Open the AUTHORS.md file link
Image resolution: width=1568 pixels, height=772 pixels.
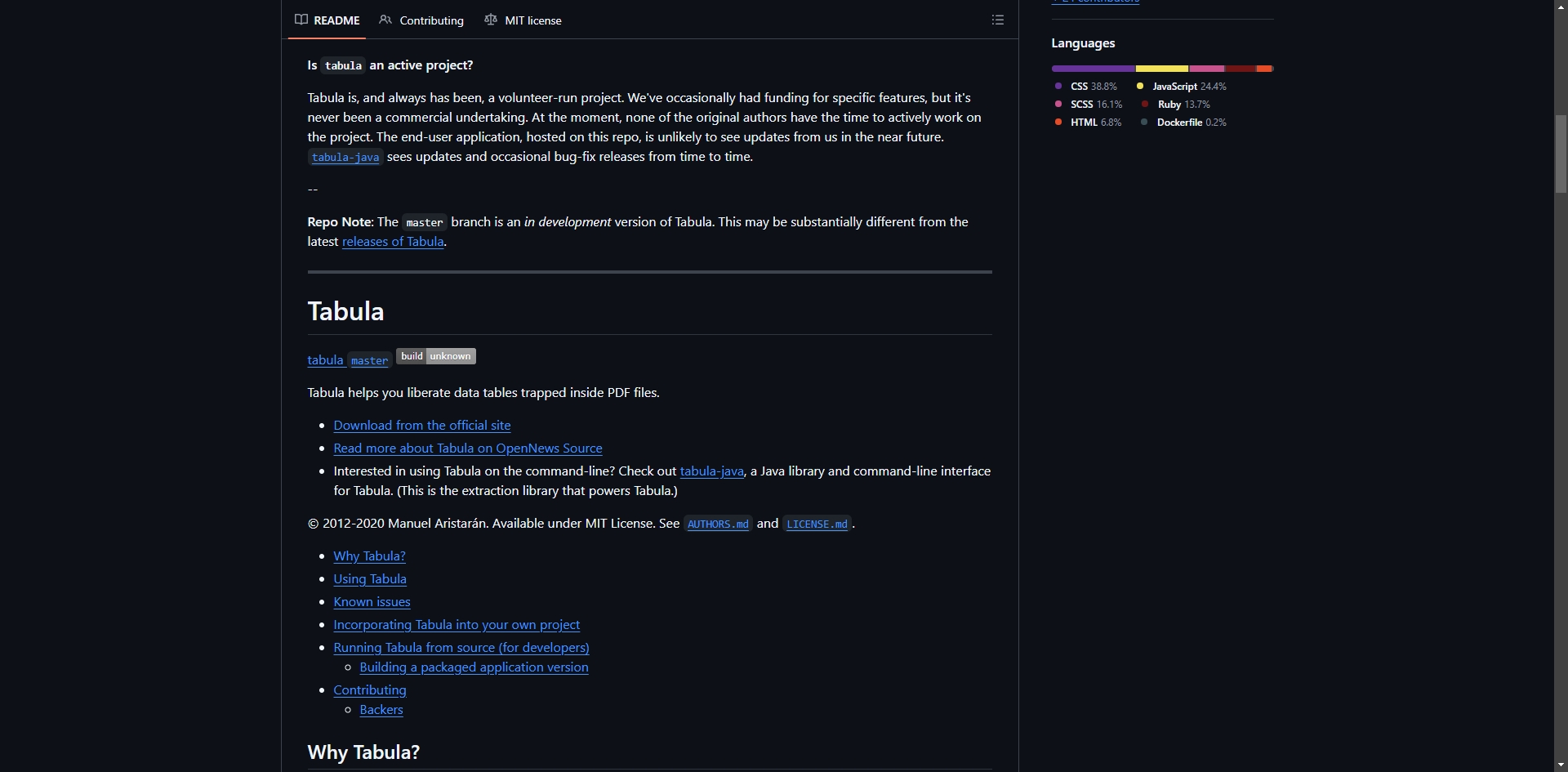pyautogui.click(x=718, y=524)
